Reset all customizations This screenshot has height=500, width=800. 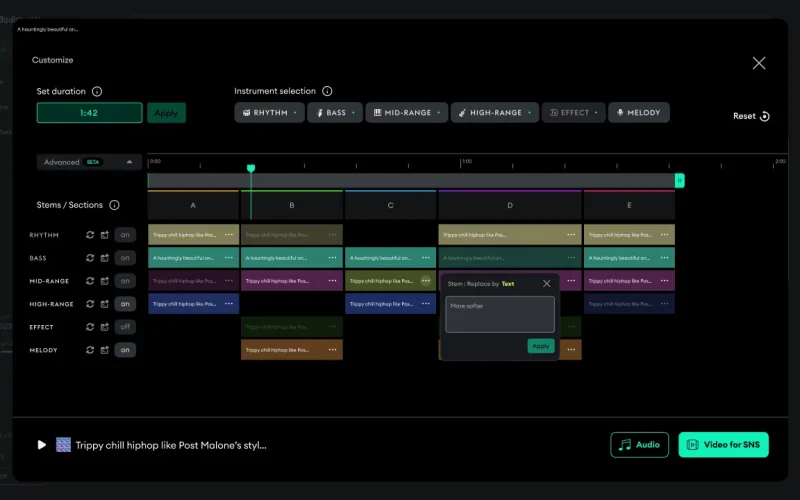751,116
